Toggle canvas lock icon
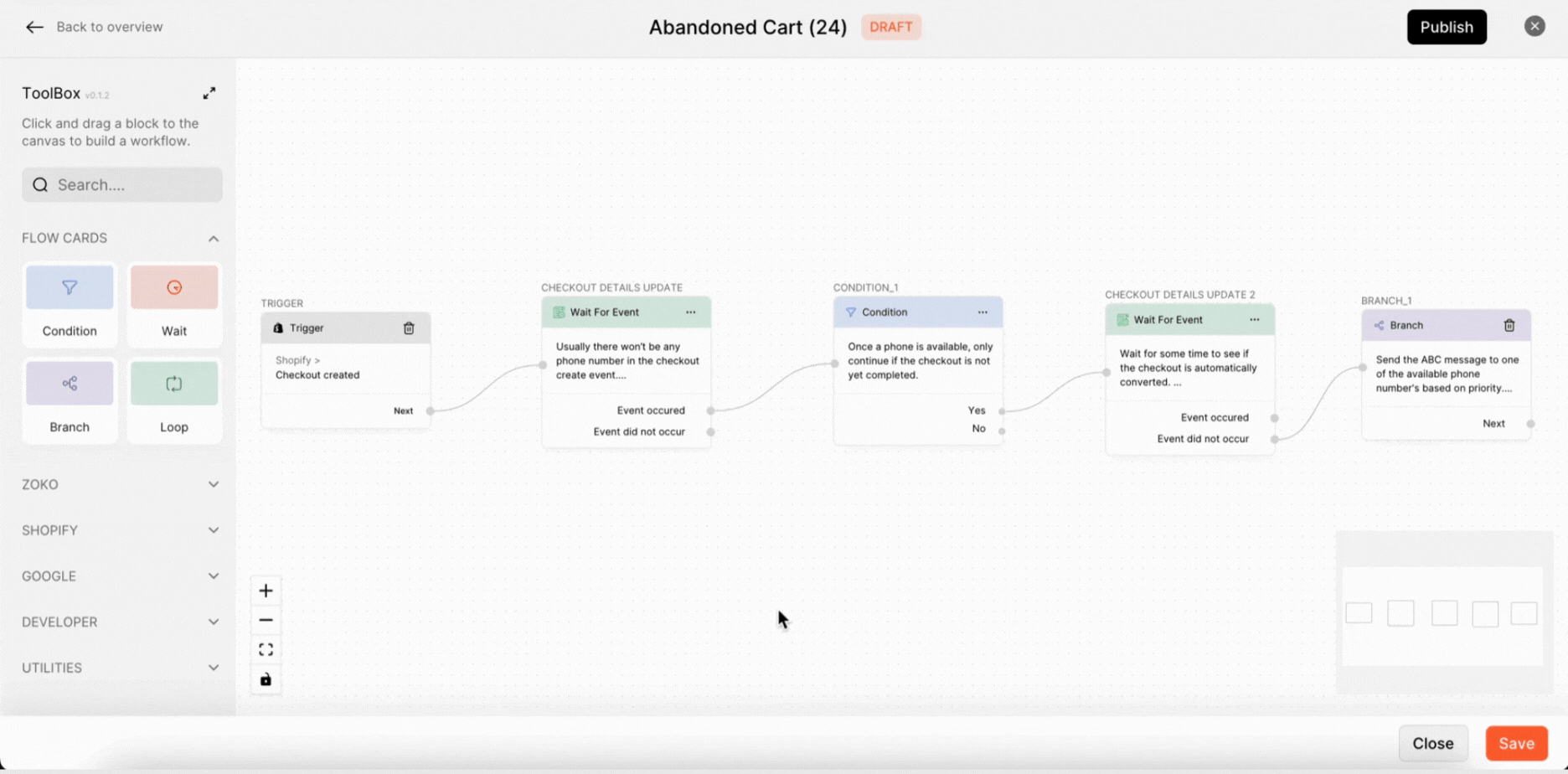The image size is (1568, 774). (x=266, y=679)
